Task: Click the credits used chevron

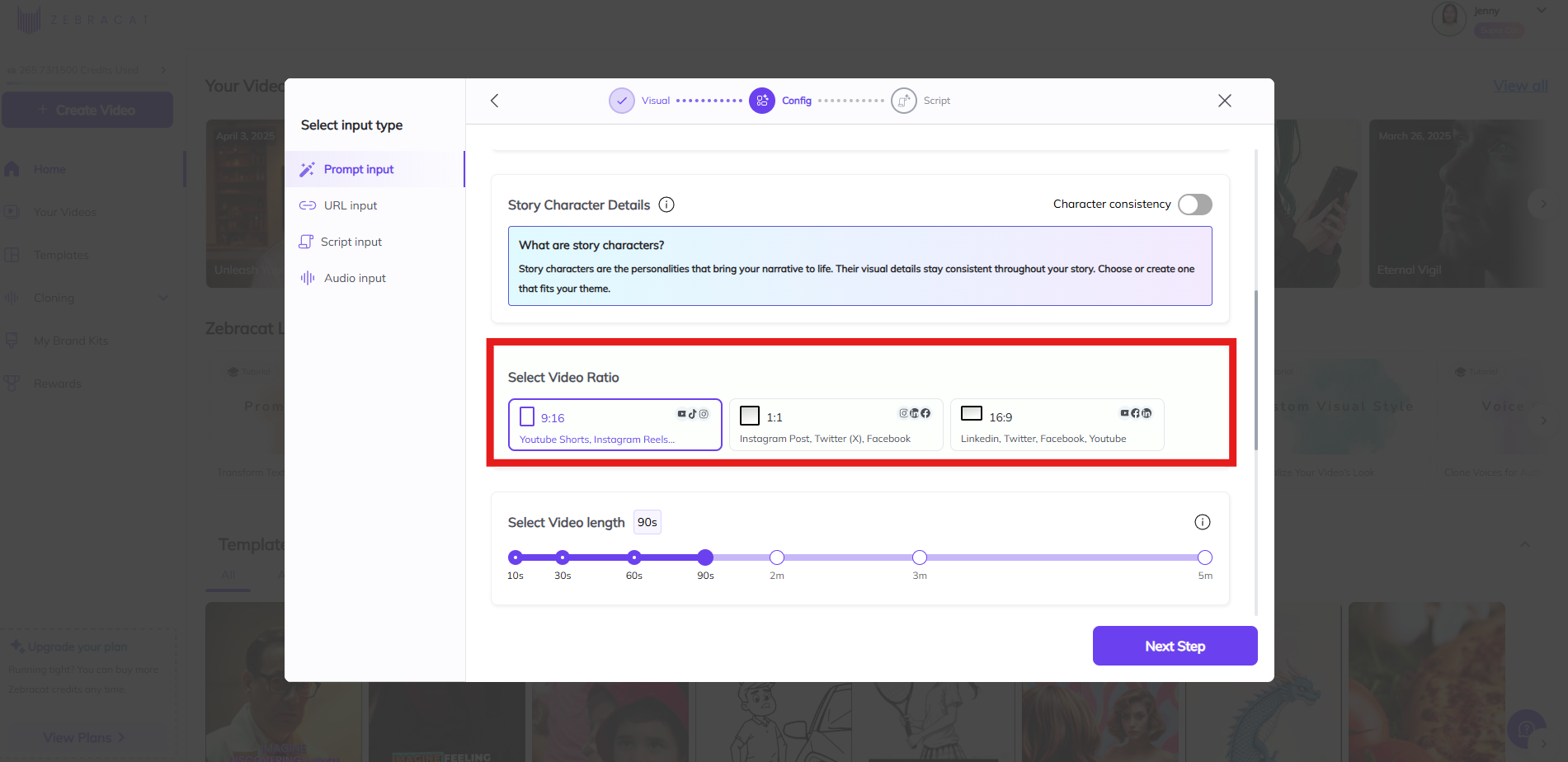Action: [x=163, y=70]
